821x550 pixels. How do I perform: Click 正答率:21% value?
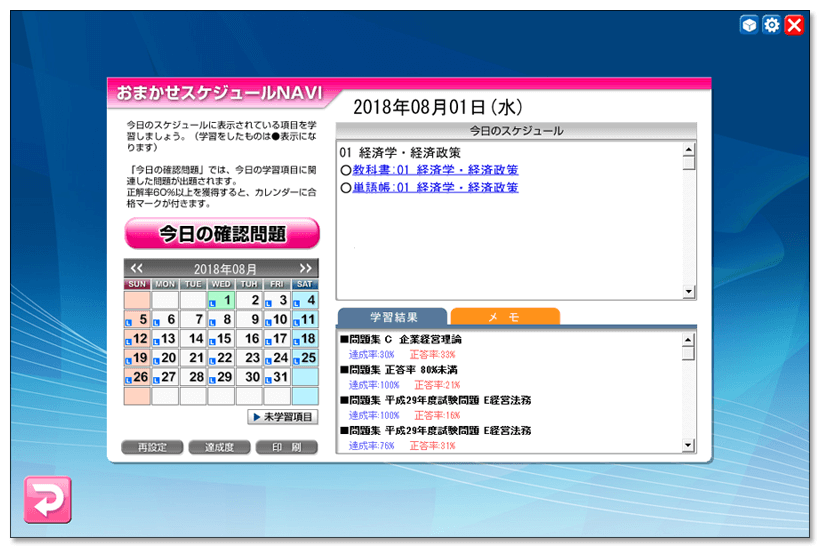tap(437, 385)
